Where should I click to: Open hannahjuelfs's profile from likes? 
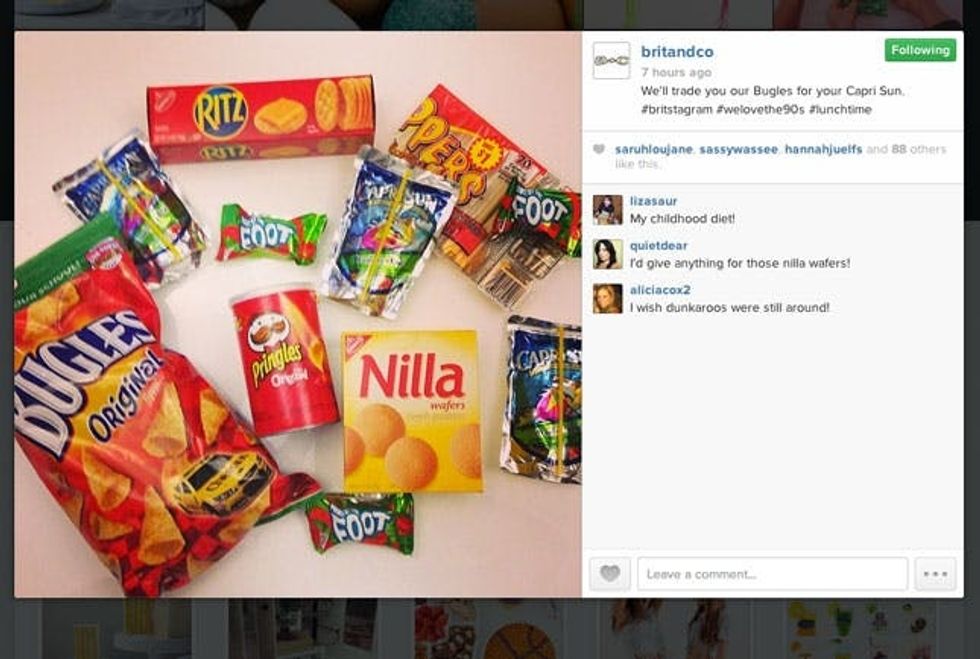tap(823, 149)
